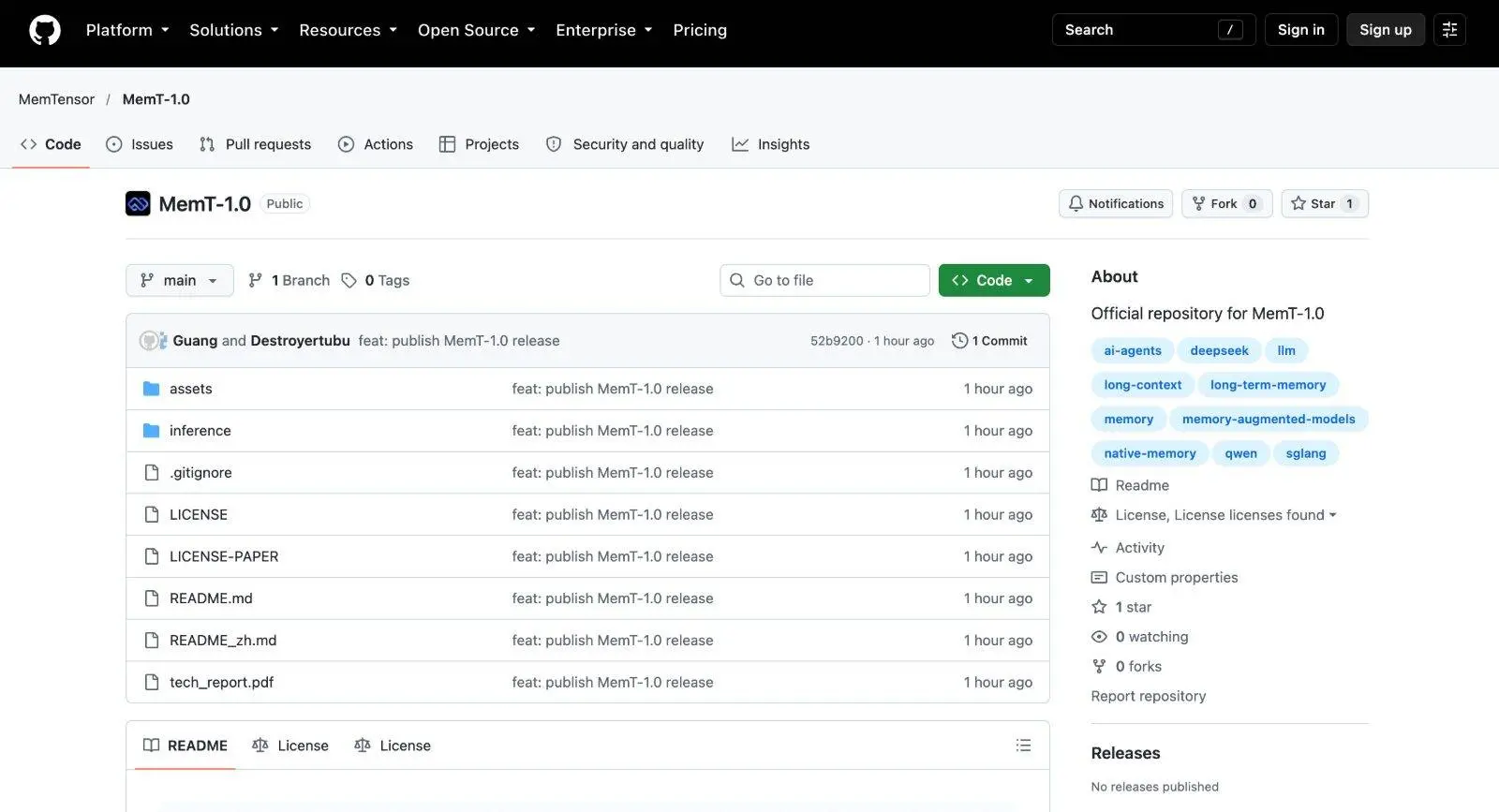Screen dimensions: 1499x812
Task: Expand the Resources menu
Action: 349,30
